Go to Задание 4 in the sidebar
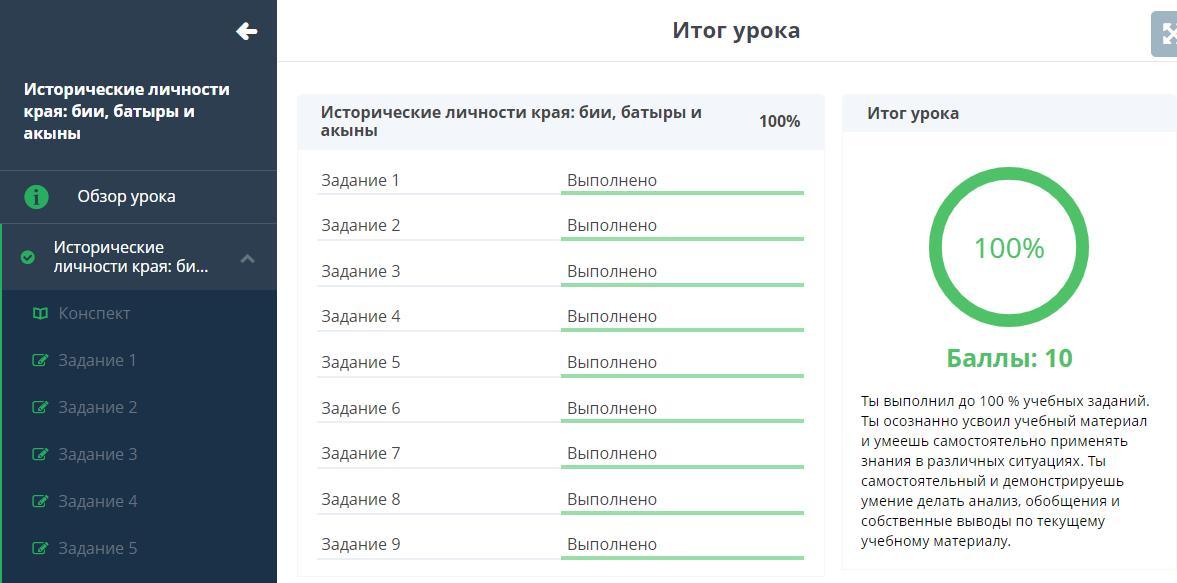Screen dimensions: 1177x583 (97, 501)
